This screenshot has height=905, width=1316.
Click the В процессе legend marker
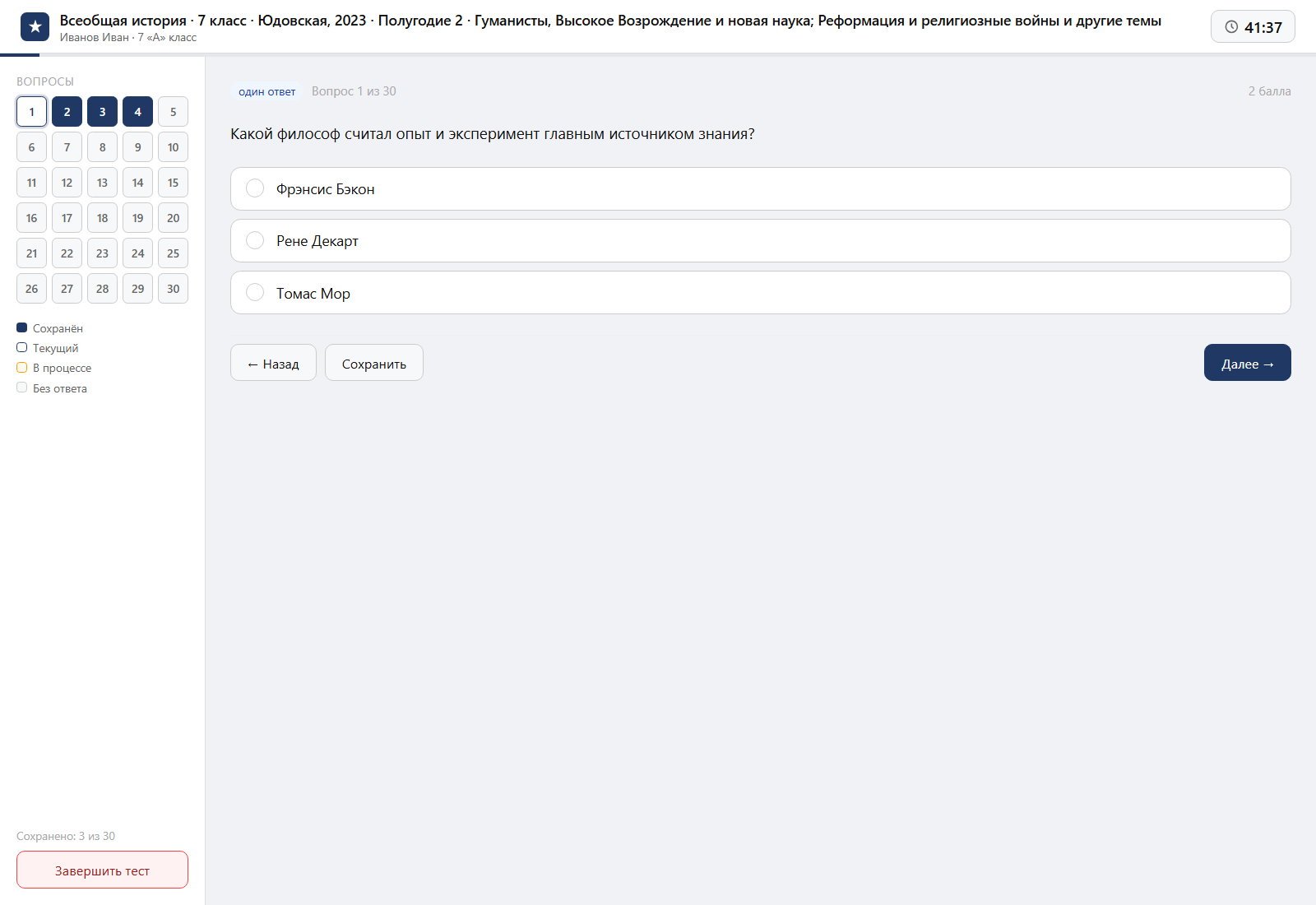click(22, 368)
